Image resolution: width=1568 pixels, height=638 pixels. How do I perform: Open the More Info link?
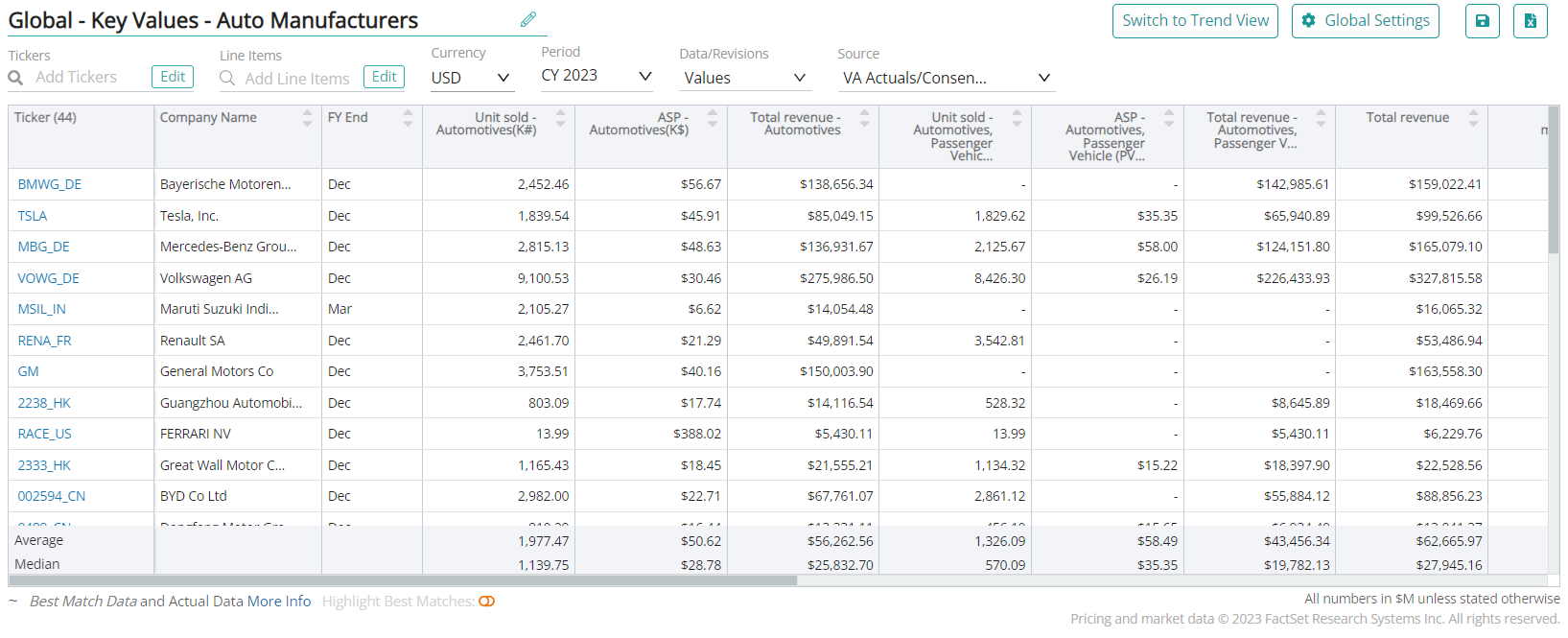tap(279, 602)
